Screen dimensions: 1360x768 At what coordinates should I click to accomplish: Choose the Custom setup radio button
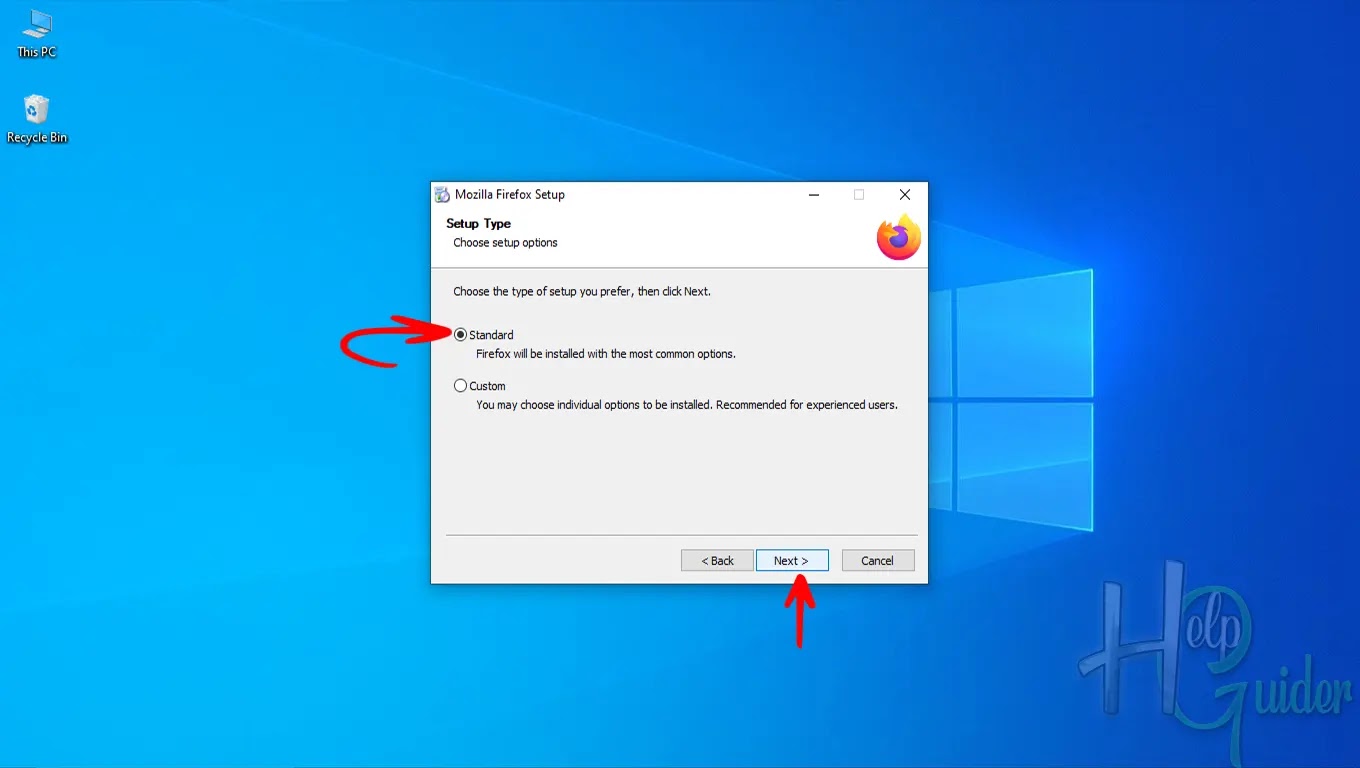[x=460, y=386]
